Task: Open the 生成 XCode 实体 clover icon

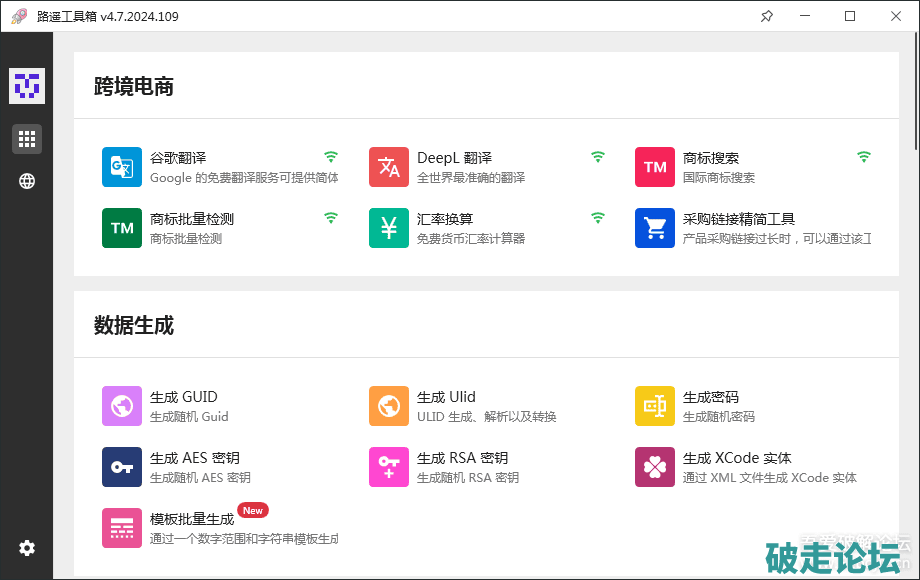Action: (655, 467)
